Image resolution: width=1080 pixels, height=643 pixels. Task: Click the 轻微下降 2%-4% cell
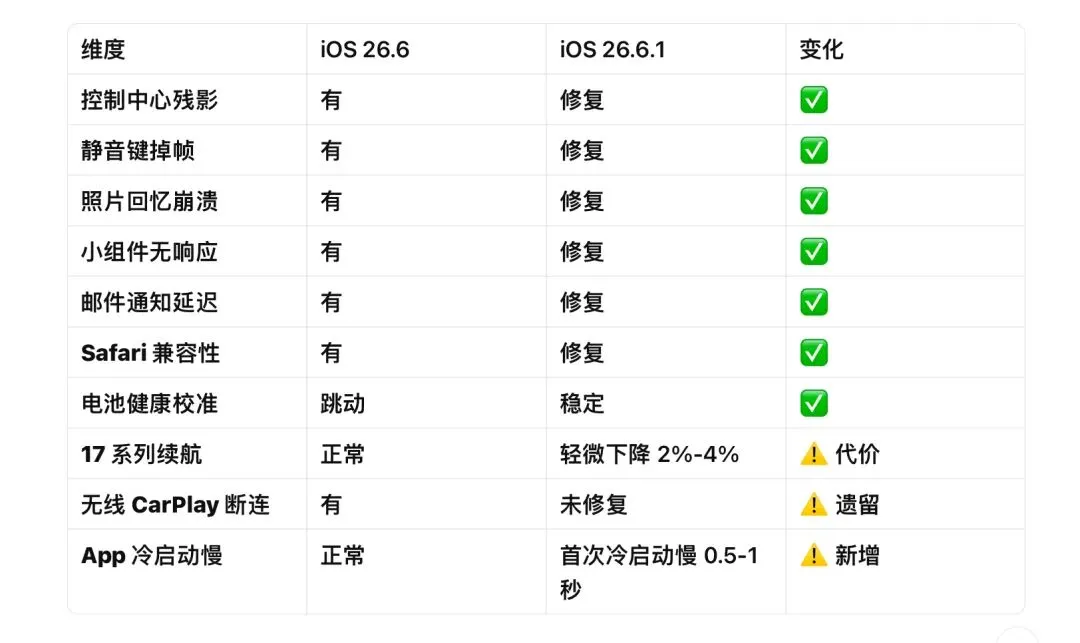pos(650,454)
